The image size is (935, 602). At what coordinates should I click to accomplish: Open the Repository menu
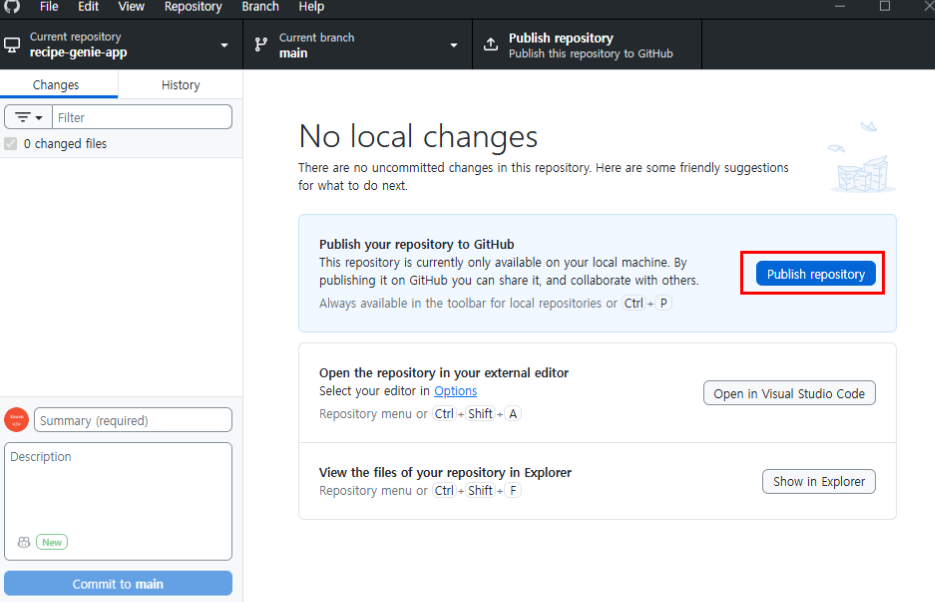pyautogui.click(x=192, y=6)
